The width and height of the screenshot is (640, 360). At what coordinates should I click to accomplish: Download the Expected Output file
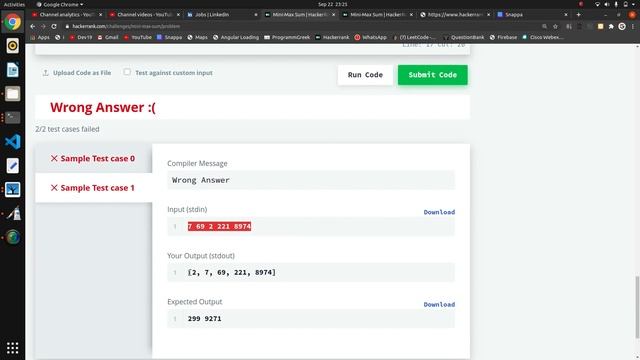pyautogui.click(x=439, y=304)
